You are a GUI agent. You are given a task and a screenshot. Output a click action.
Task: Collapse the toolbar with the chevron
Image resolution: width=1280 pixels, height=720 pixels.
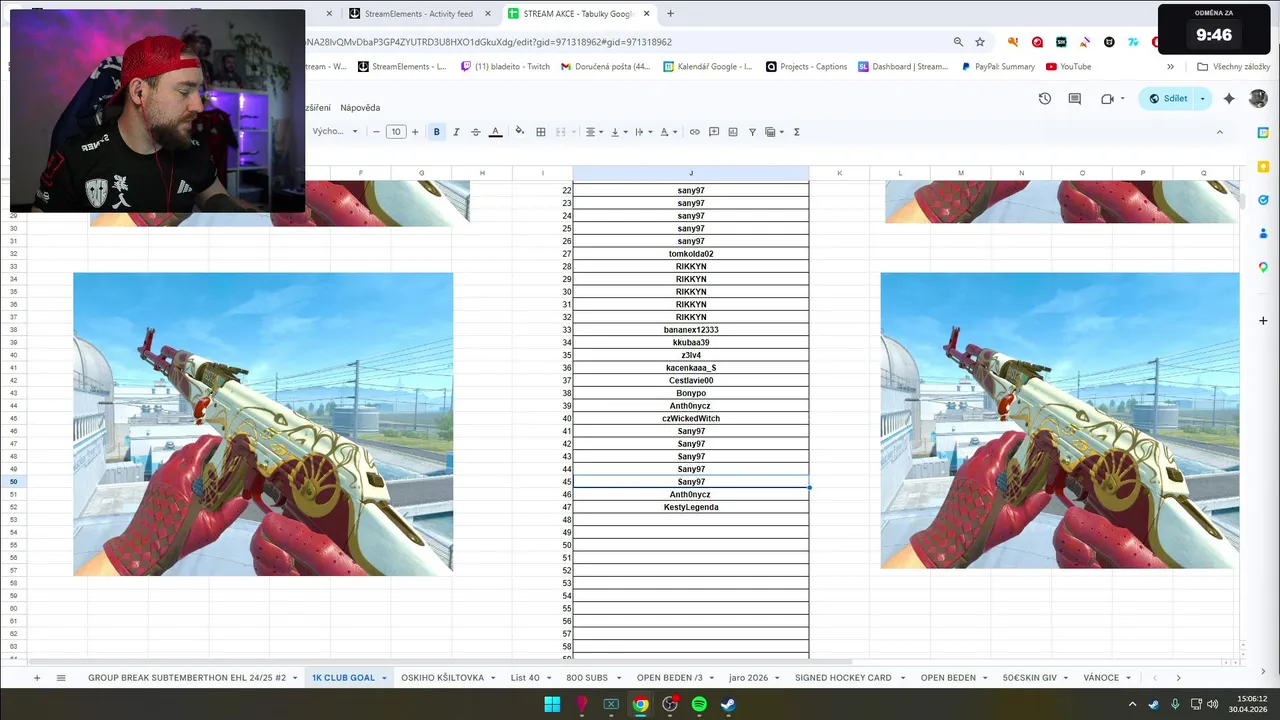coord(1219,132)
